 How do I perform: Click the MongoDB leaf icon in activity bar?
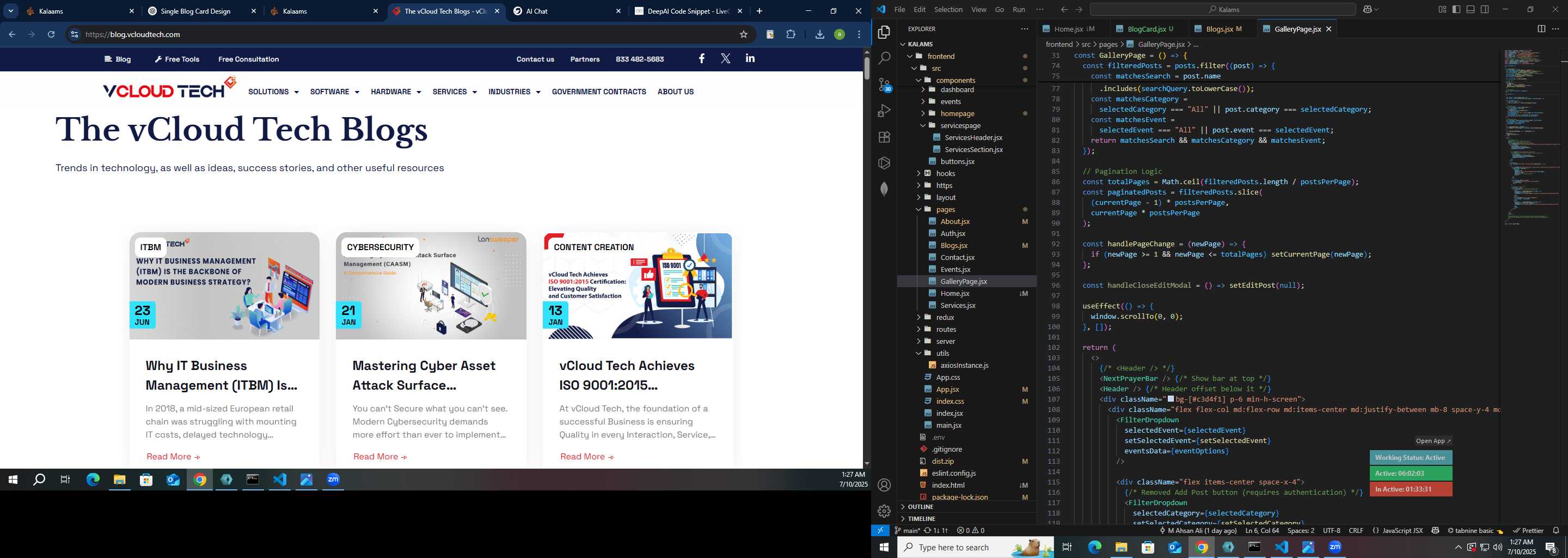(x=884, y=189)
